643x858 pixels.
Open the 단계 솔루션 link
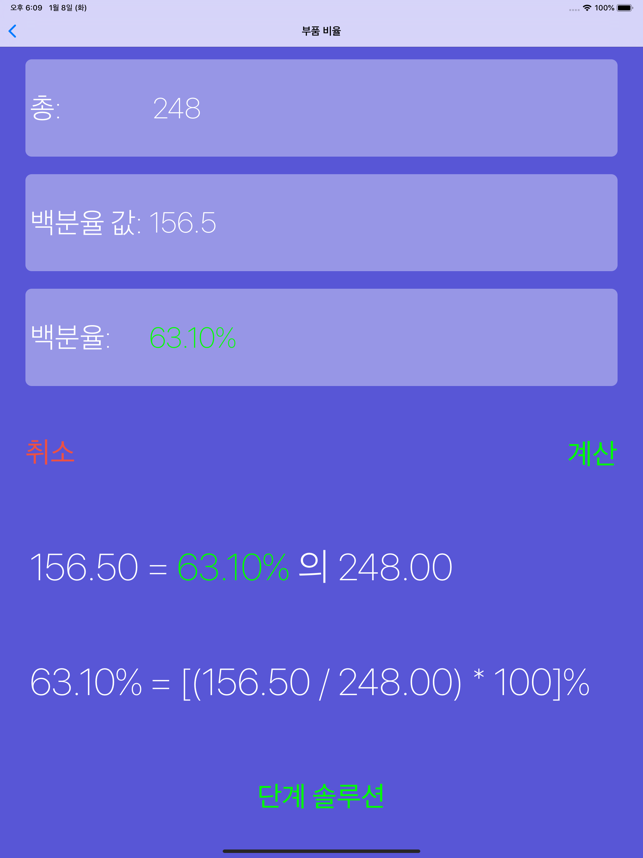point(321,796)
